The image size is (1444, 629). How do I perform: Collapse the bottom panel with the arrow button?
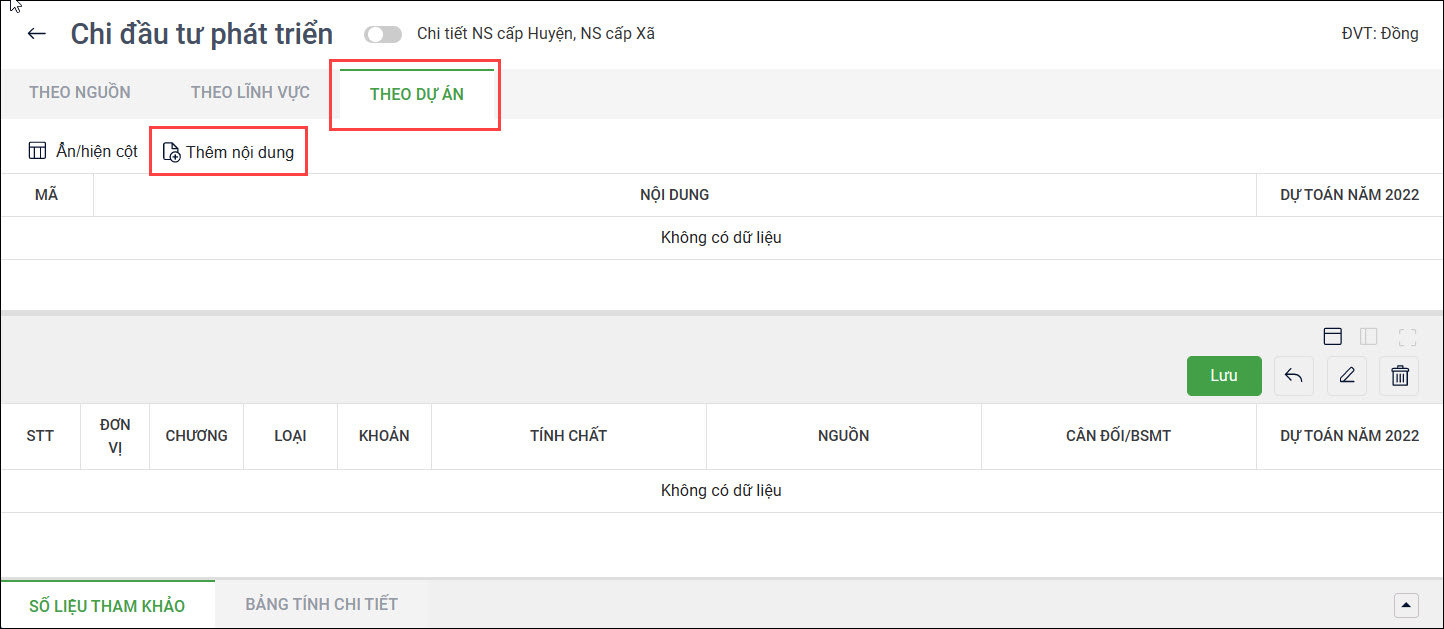tap(1406, 605)
